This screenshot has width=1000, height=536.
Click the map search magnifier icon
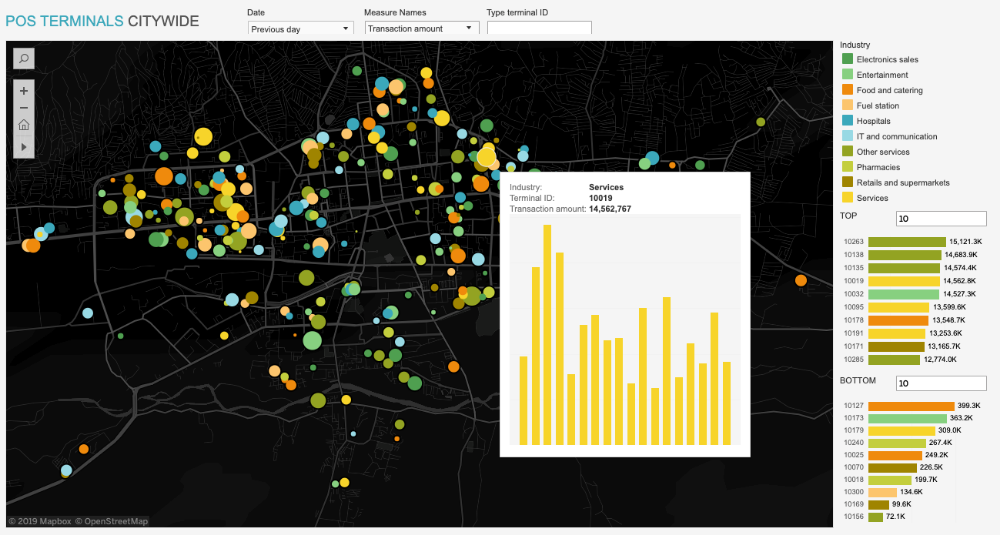(24, 59)
